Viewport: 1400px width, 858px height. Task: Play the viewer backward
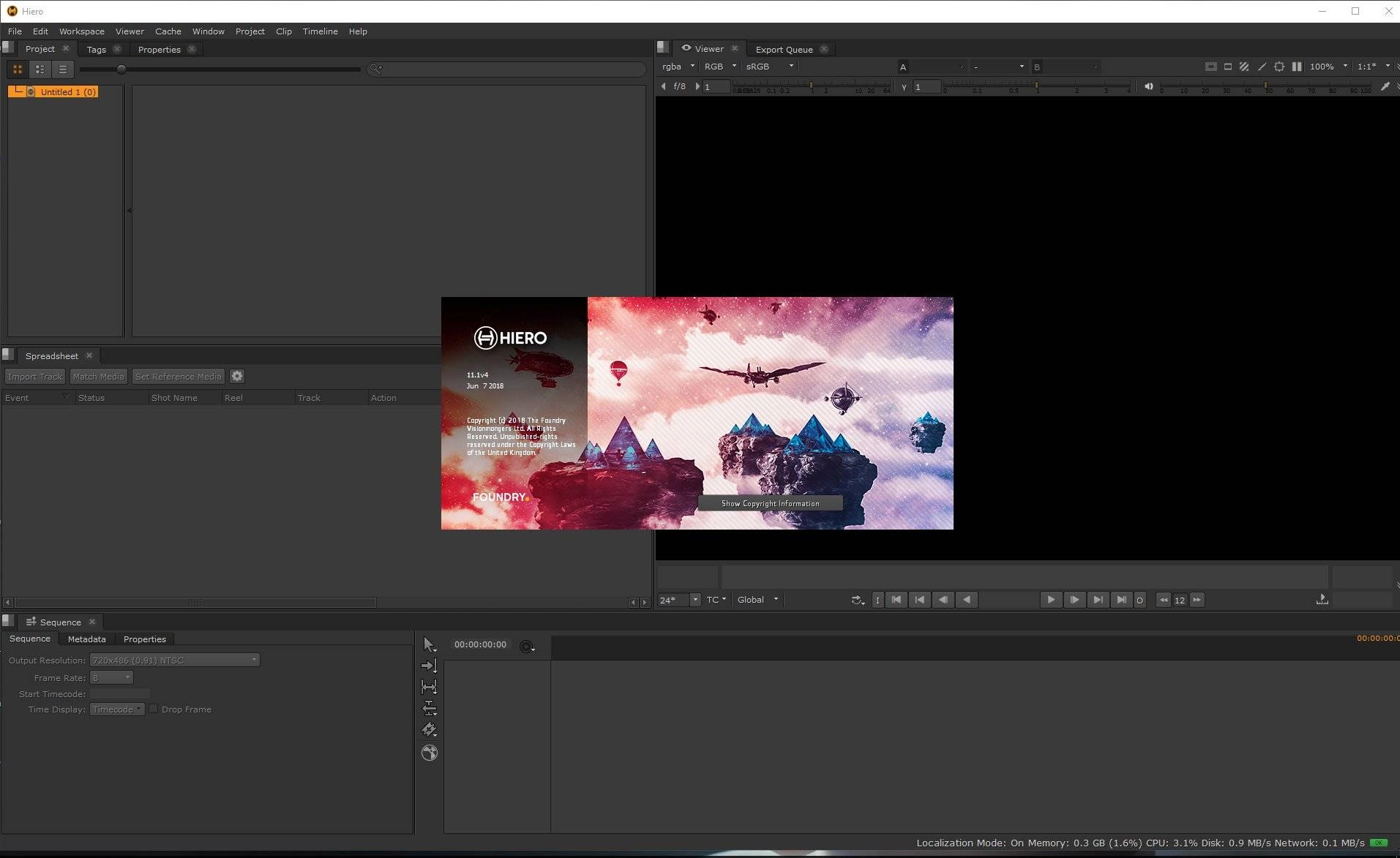click(x=967, y=600)
